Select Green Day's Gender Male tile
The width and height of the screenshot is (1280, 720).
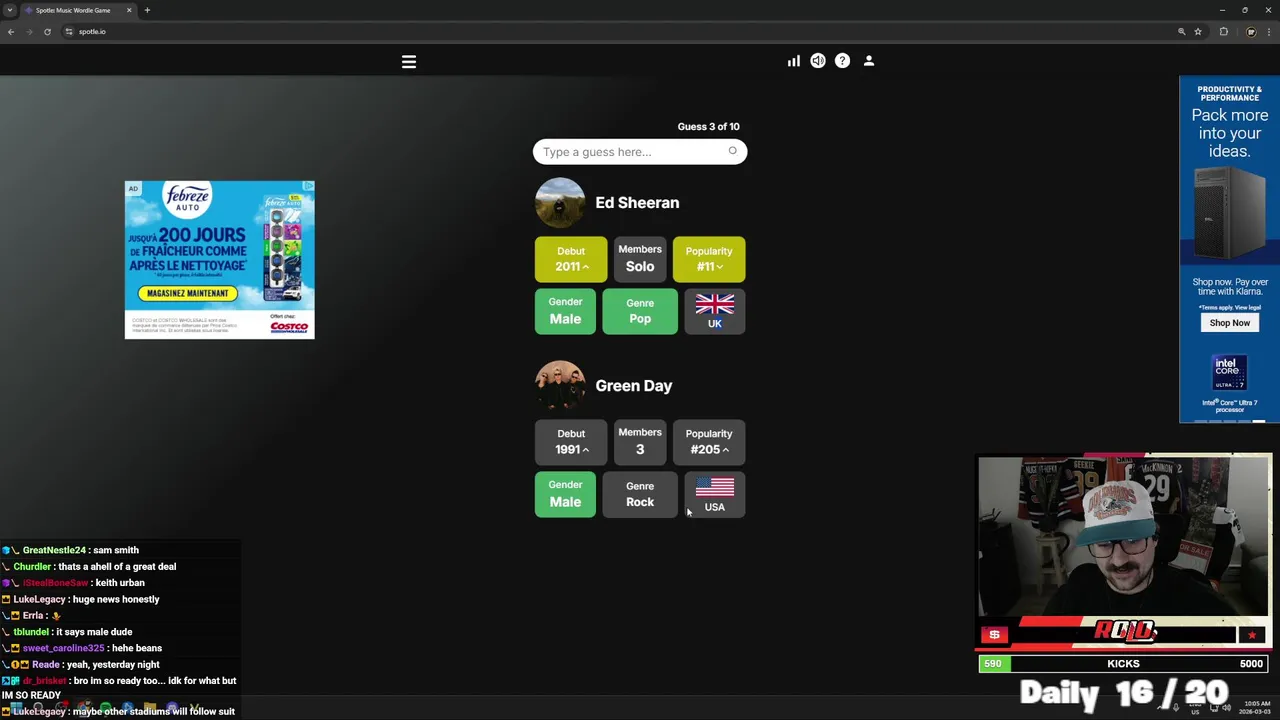[x=565, y=494]
